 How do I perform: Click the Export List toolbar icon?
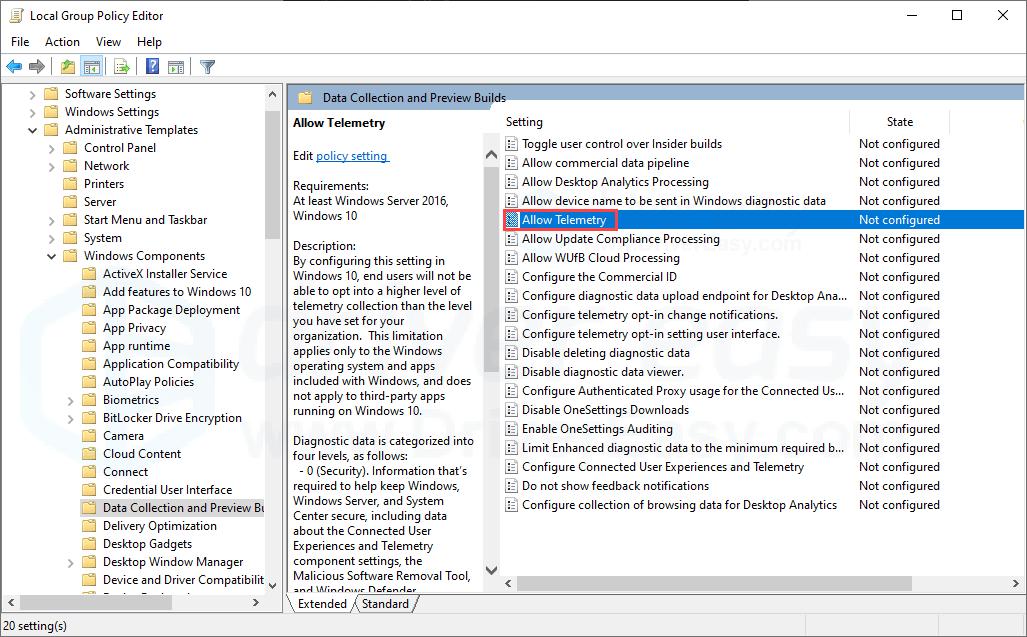(121, 67)
